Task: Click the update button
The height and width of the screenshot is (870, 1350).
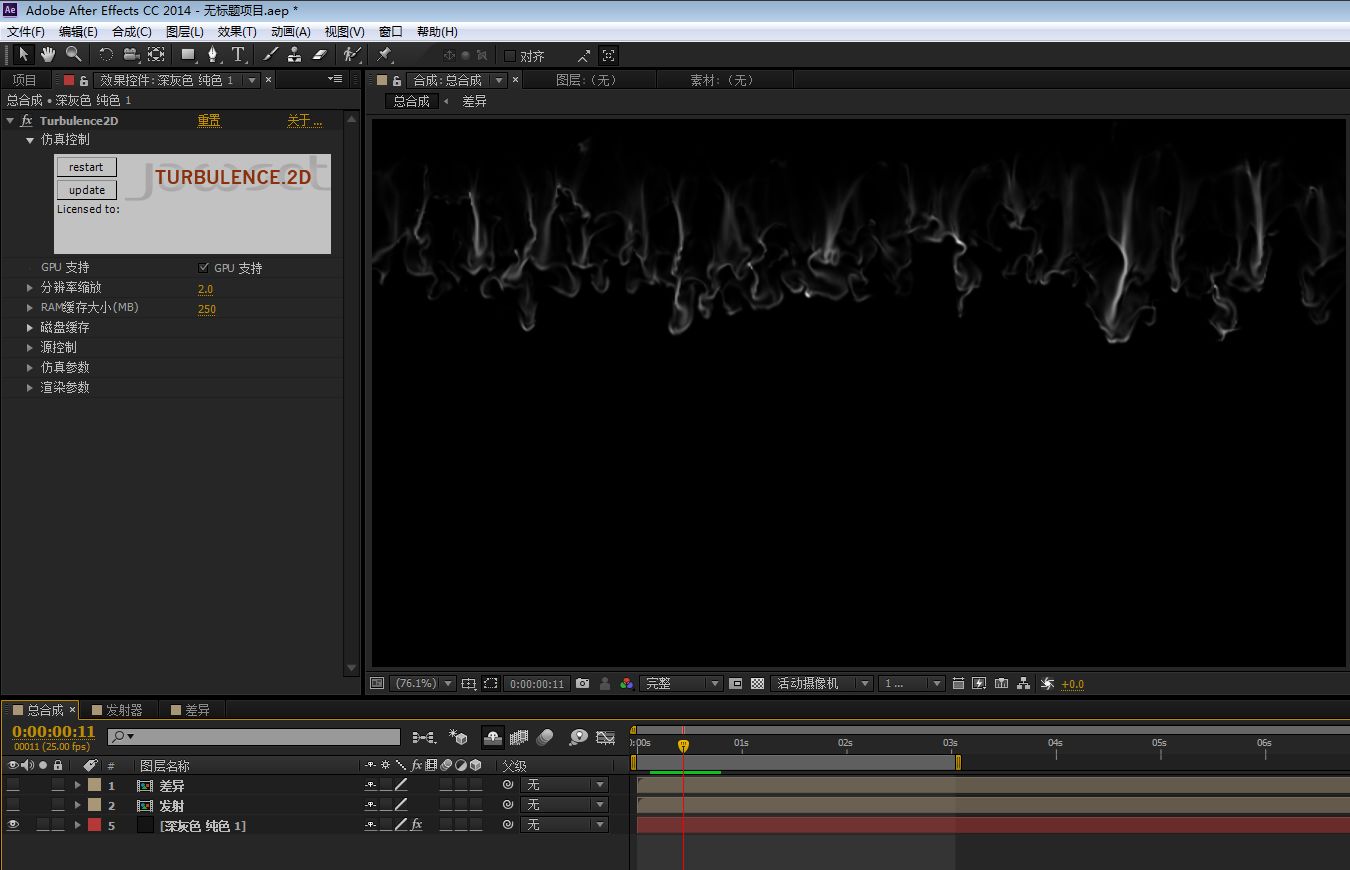Action: click(x=87, y=190)
